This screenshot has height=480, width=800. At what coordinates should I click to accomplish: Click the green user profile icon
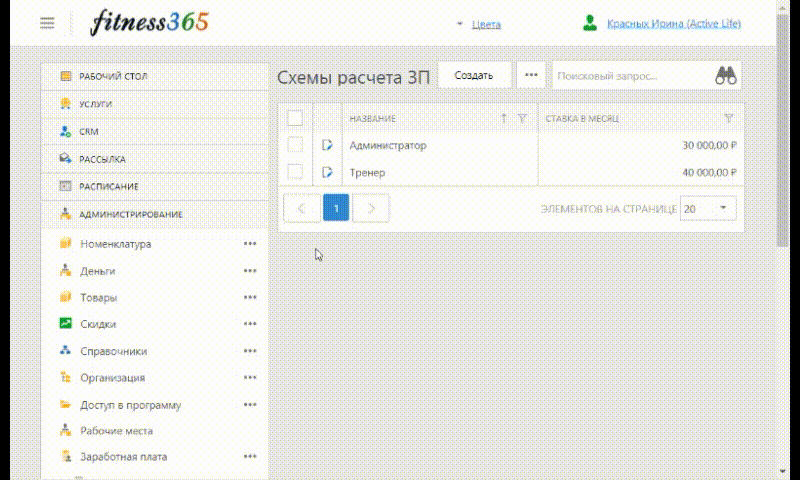(590, 23)
